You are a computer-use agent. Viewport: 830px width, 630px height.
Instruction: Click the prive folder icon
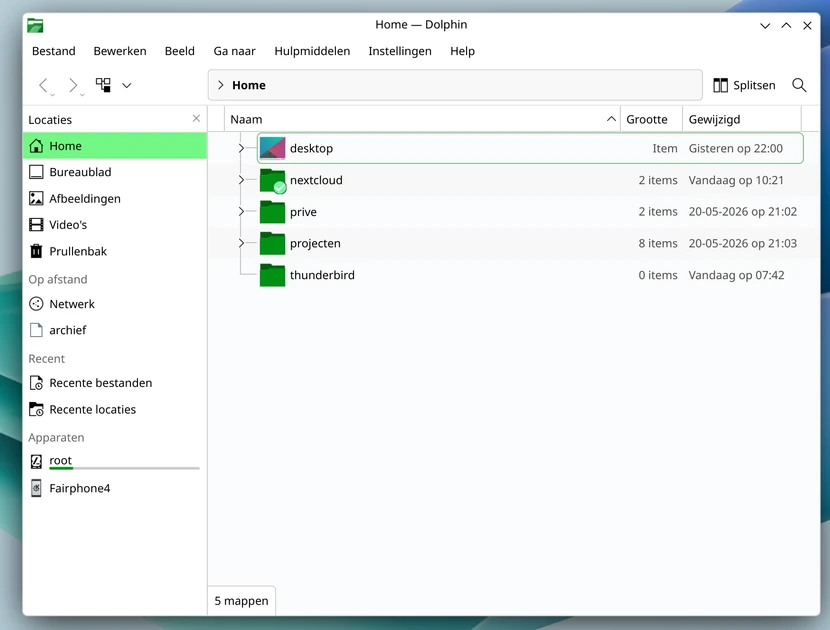coord(272,212)
